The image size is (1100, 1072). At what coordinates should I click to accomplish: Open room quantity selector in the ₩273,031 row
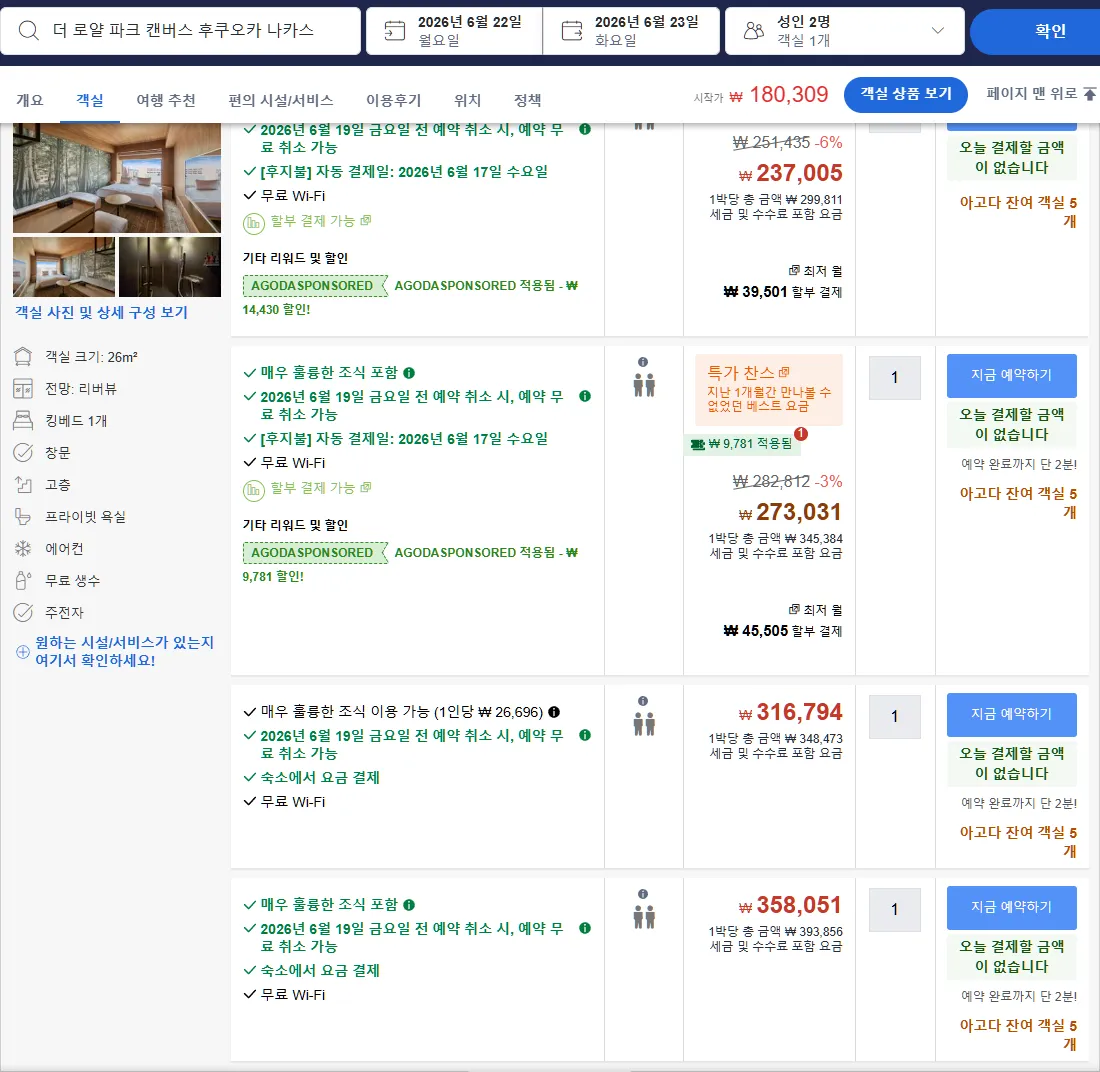[894, 377]
